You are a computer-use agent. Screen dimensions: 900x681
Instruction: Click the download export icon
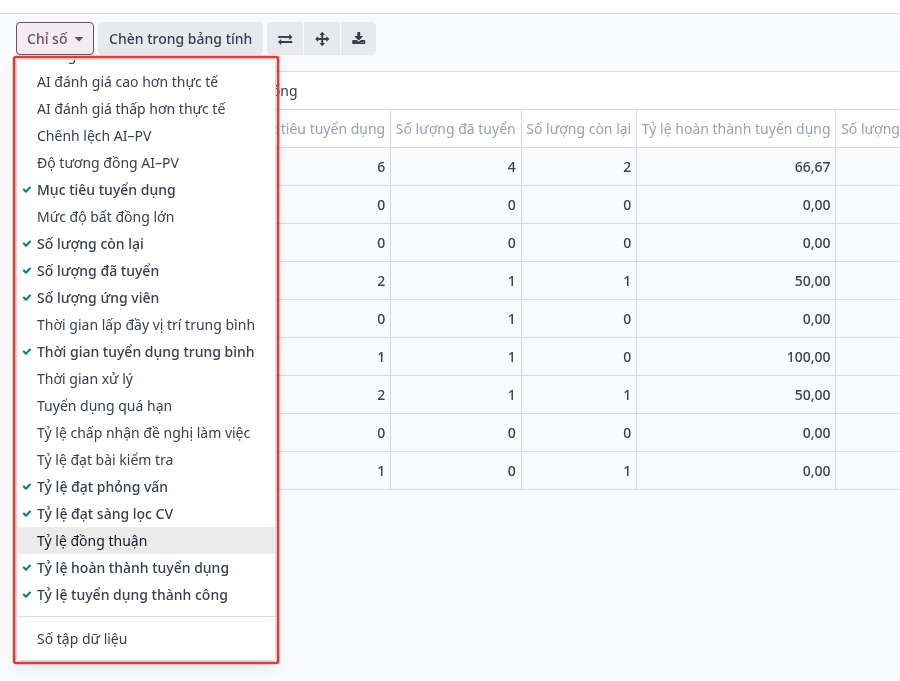(x=359, y=39)
